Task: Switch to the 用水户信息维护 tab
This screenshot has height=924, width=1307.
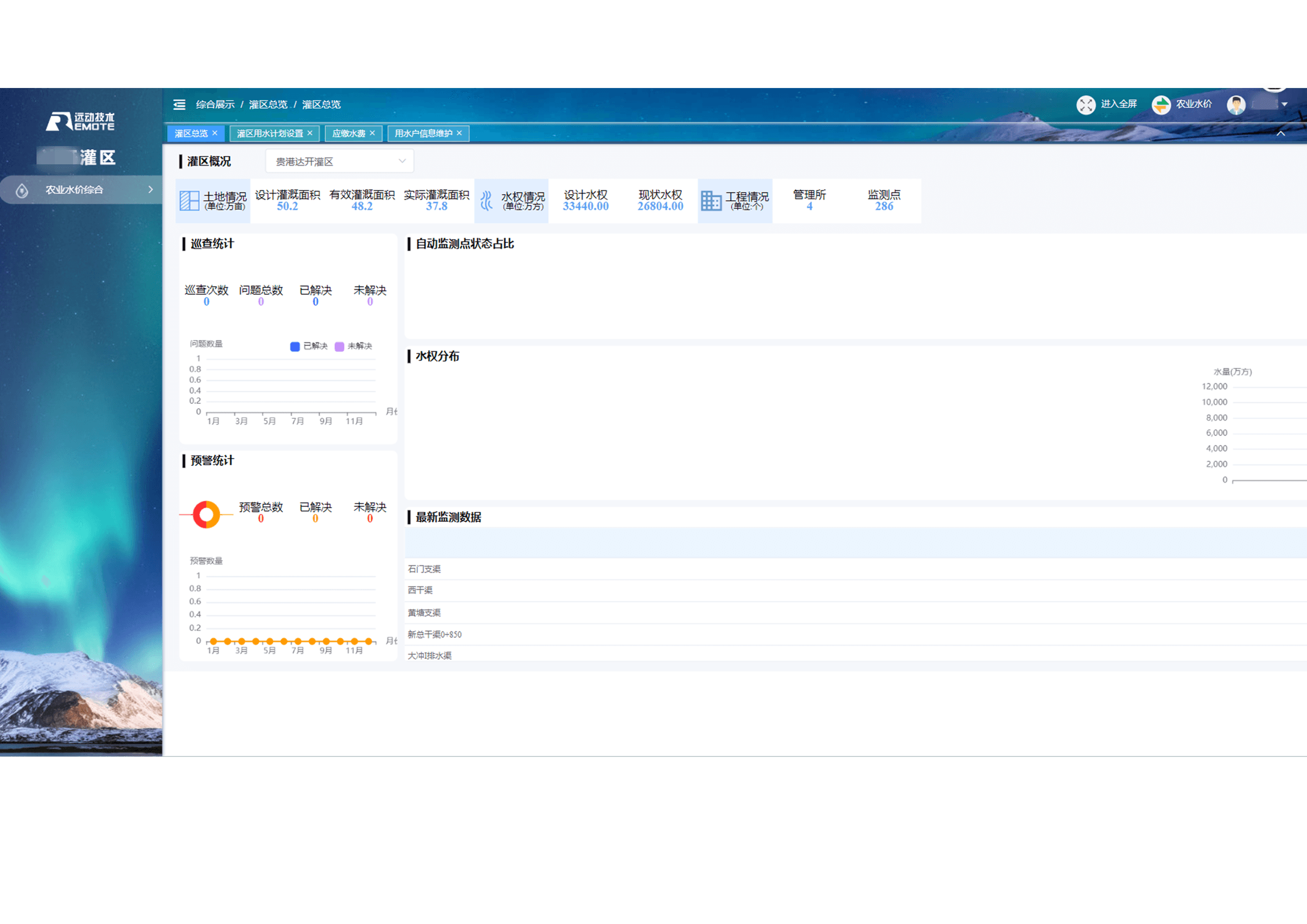Action: [x=423, y=134]
